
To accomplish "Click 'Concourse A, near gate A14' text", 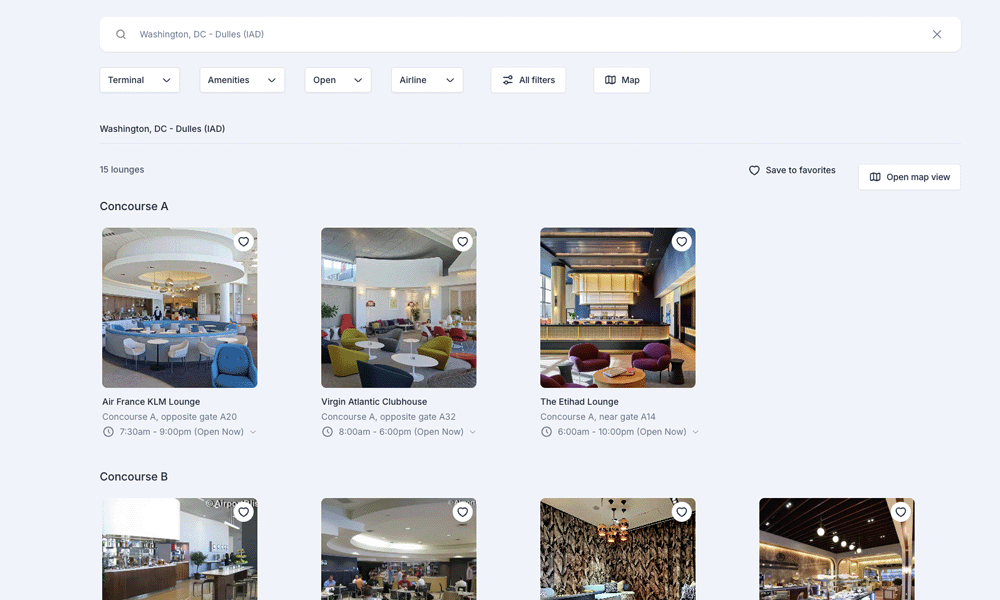I will tap(598, 417).
